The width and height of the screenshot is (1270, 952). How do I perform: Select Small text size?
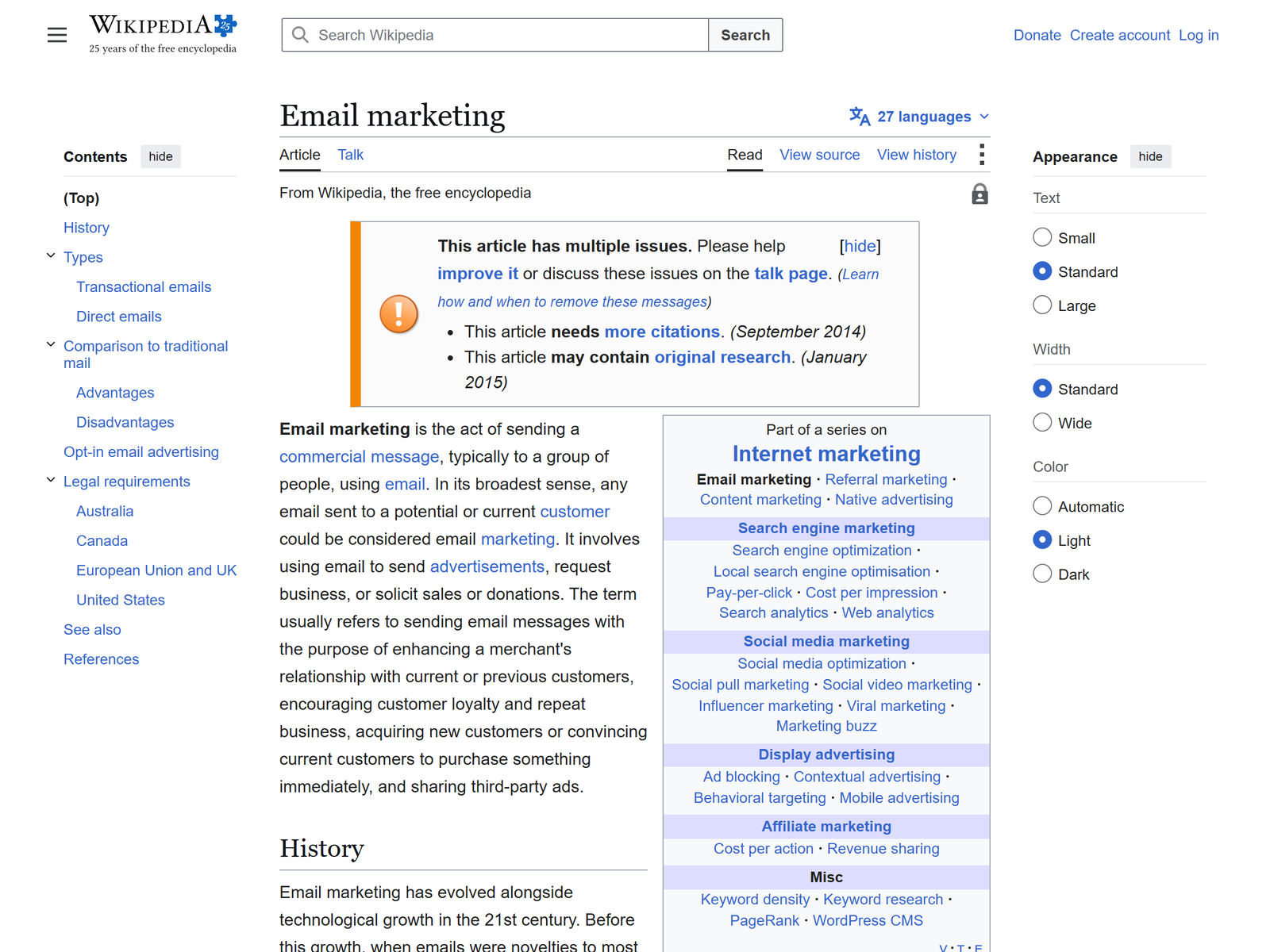tap(1042, 237)
